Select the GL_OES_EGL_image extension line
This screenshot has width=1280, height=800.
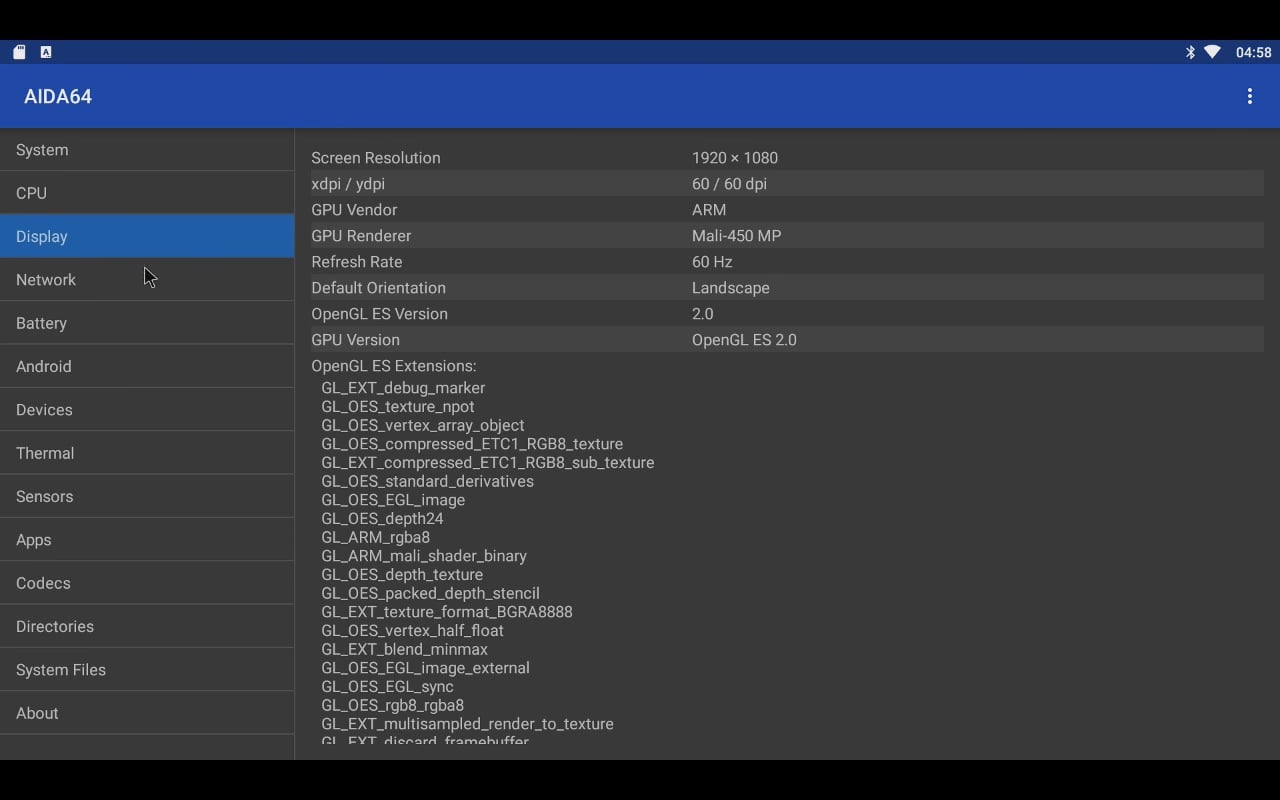[393, 500]
